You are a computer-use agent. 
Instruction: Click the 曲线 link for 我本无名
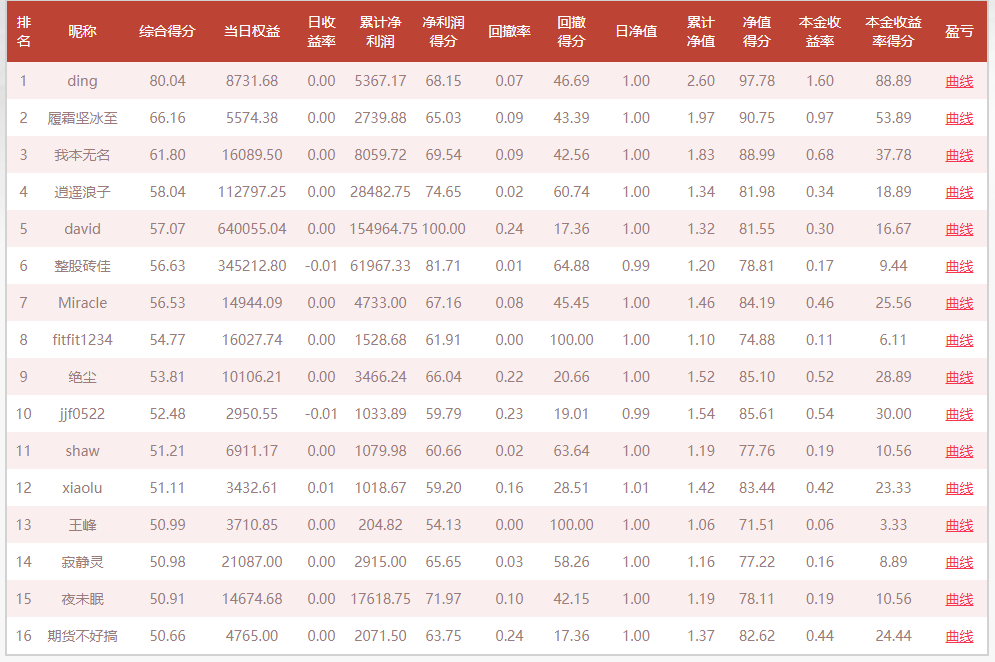tap(959, 155)
